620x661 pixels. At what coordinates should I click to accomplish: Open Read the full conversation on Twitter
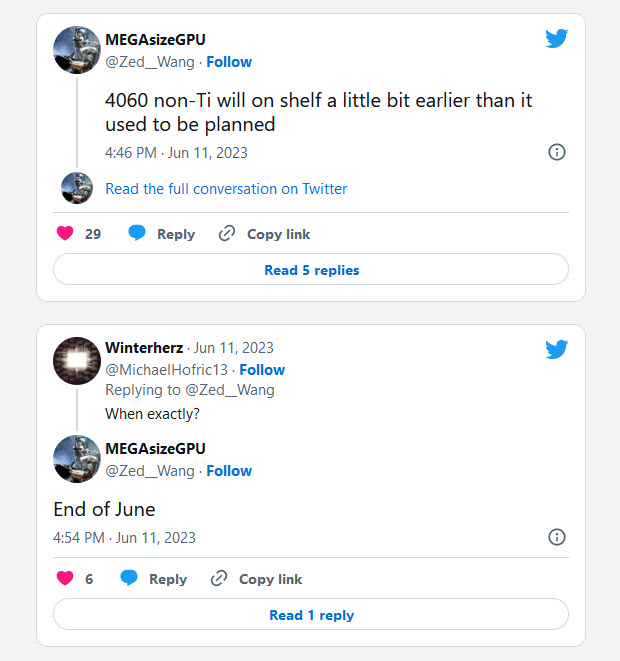pyautogui.click(x=226, y=189)
